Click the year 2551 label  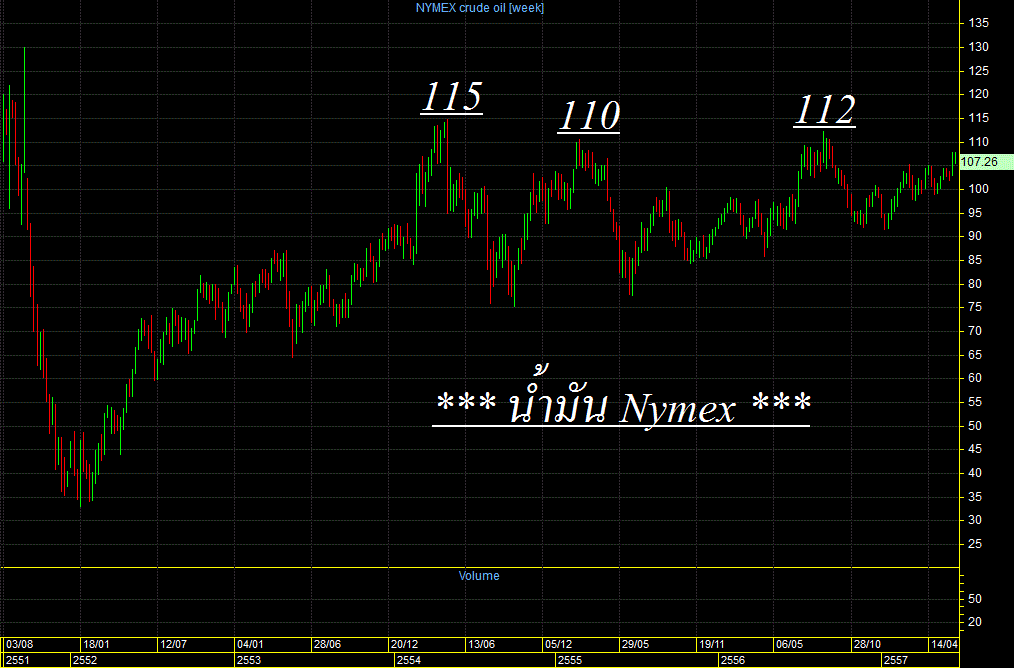(x=17, y=660)
